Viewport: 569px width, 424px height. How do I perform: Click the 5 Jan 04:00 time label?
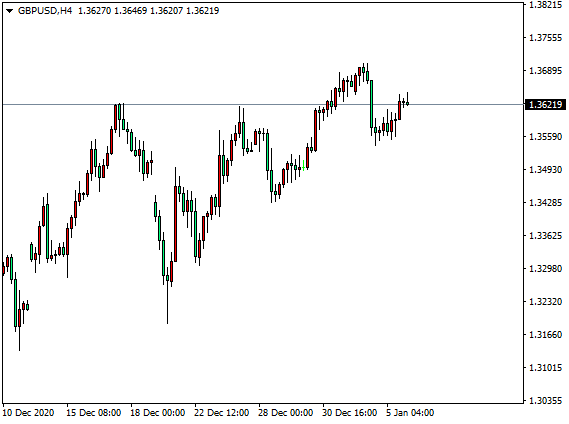[410, 413]
